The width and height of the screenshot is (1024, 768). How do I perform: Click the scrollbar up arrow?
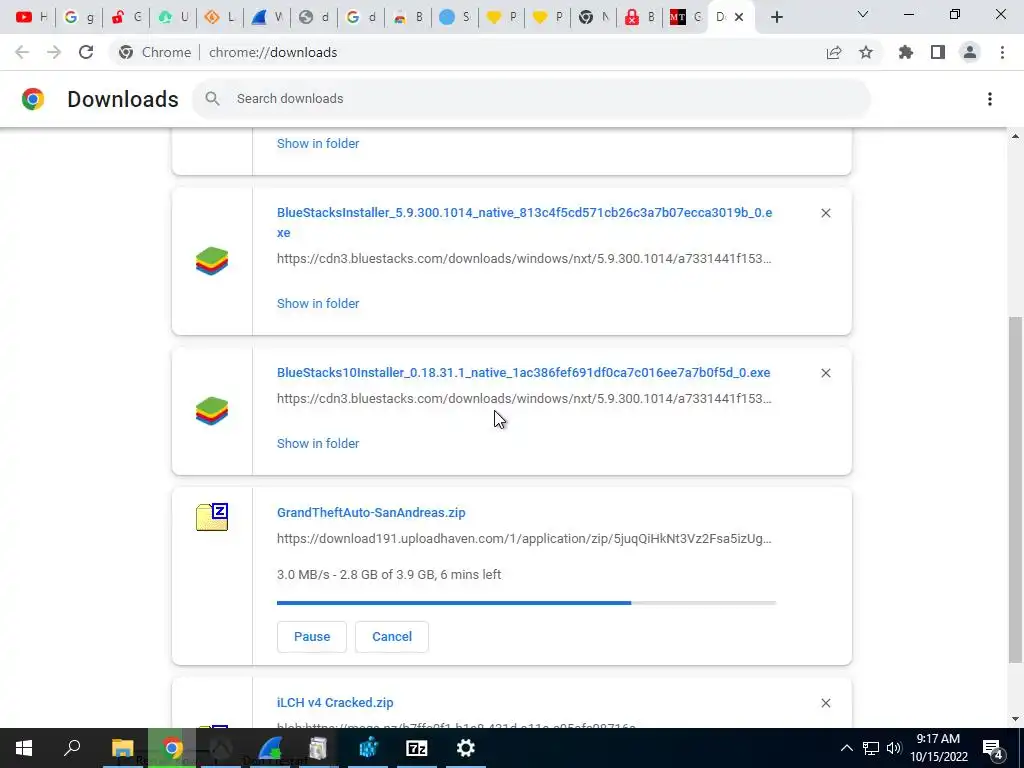(1014, 136)
